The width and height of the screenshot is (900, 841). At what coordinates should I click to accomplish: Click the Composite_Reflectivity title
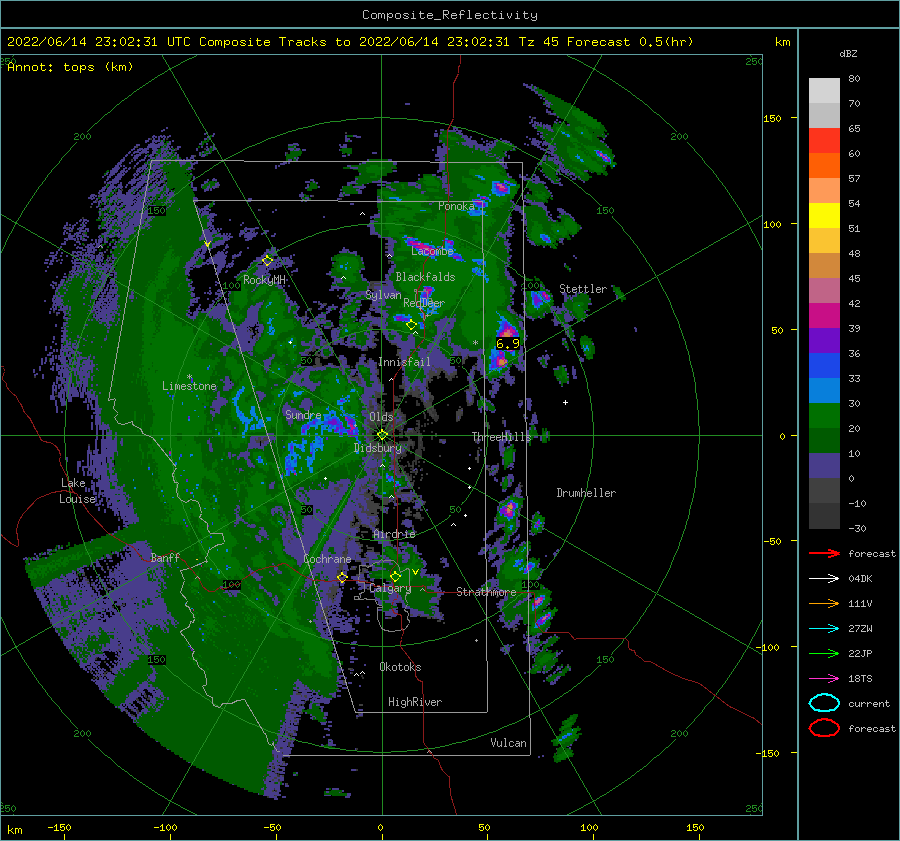(x=450, y=15)
